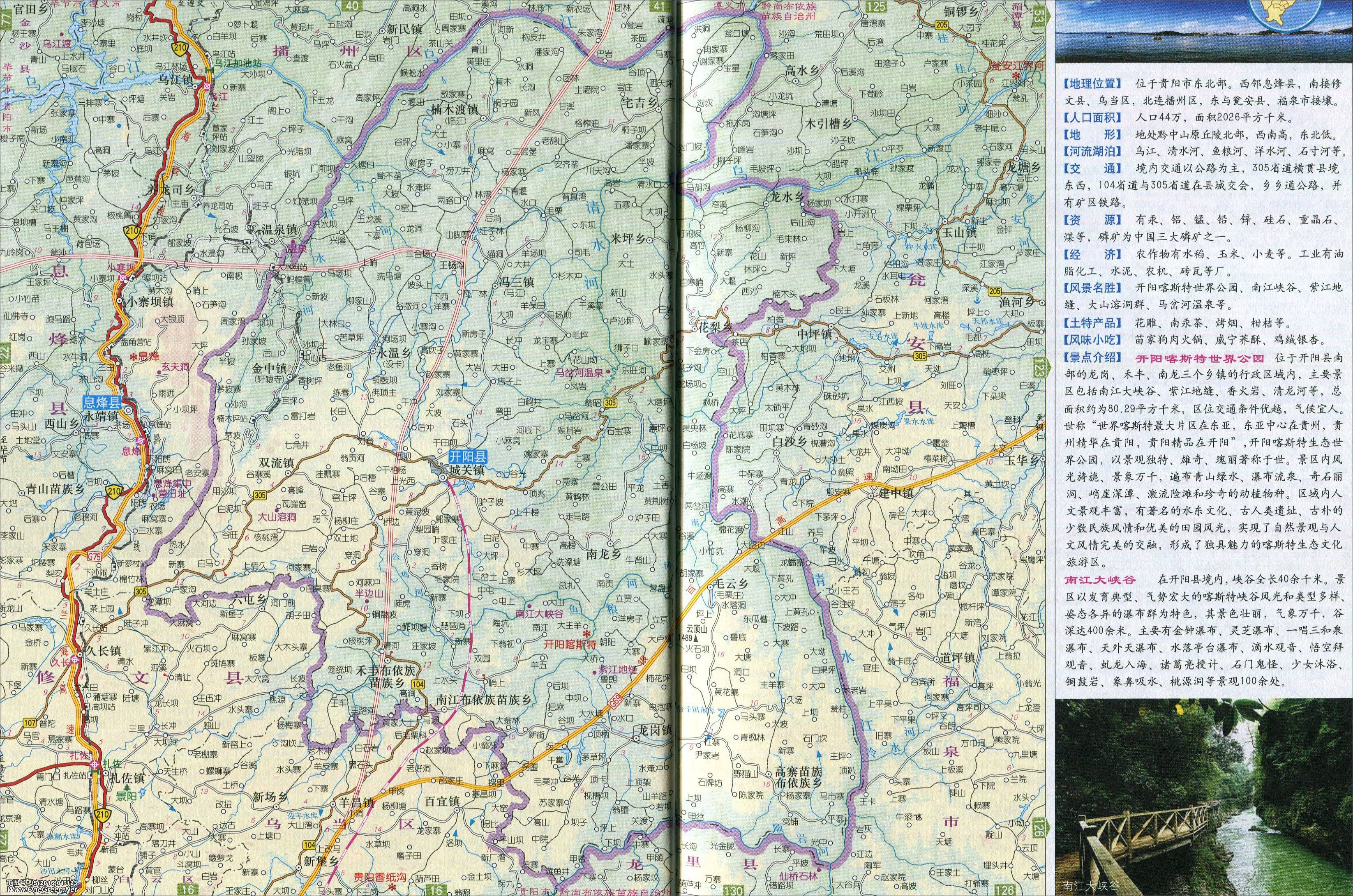Click the 107 road shield near 普宫
The image size is (1353, 896).
[x=29, y=723]
